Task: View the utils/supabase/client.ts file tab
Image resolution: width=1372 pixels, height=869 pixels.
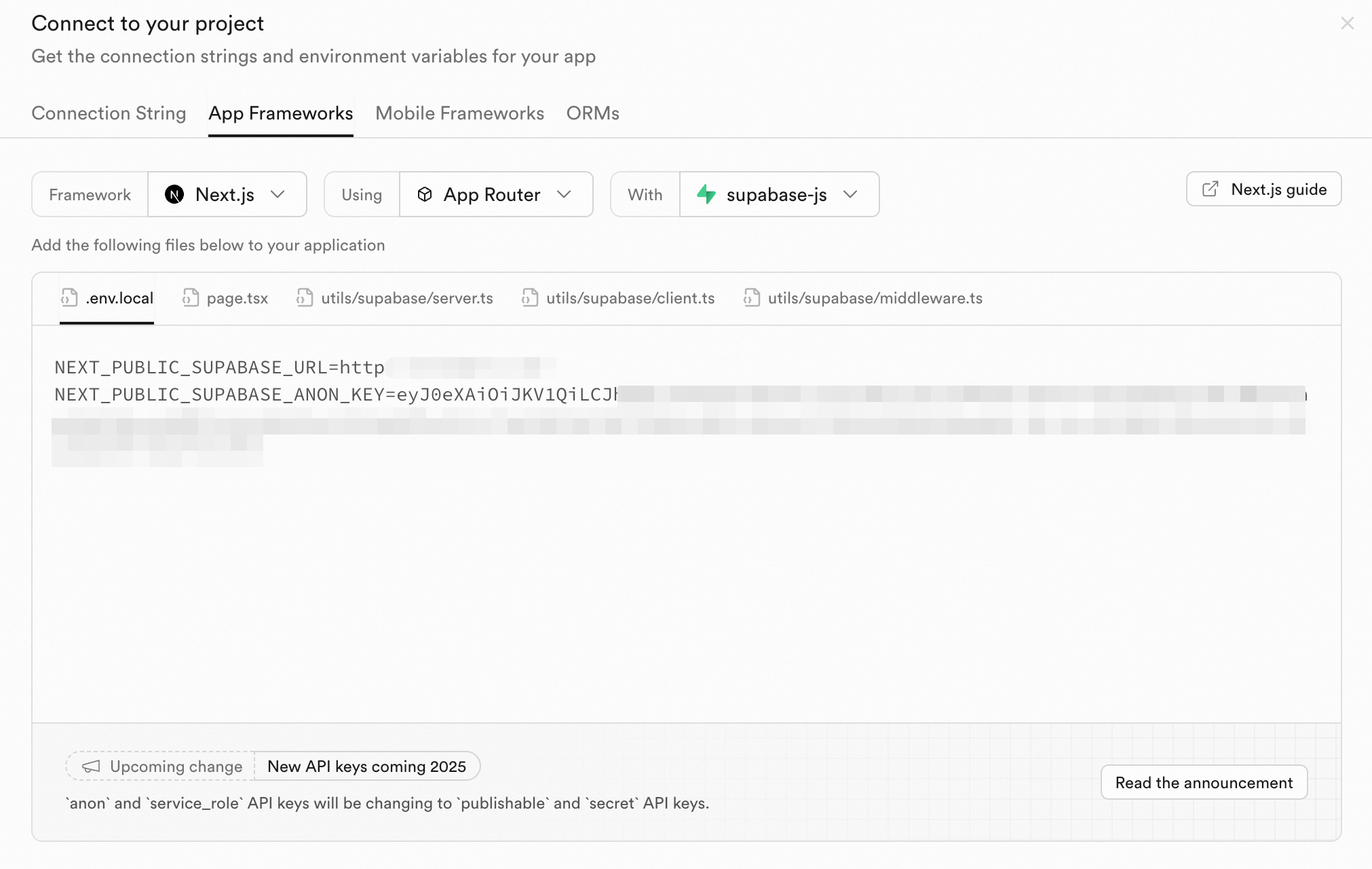Action: (630, 298)
